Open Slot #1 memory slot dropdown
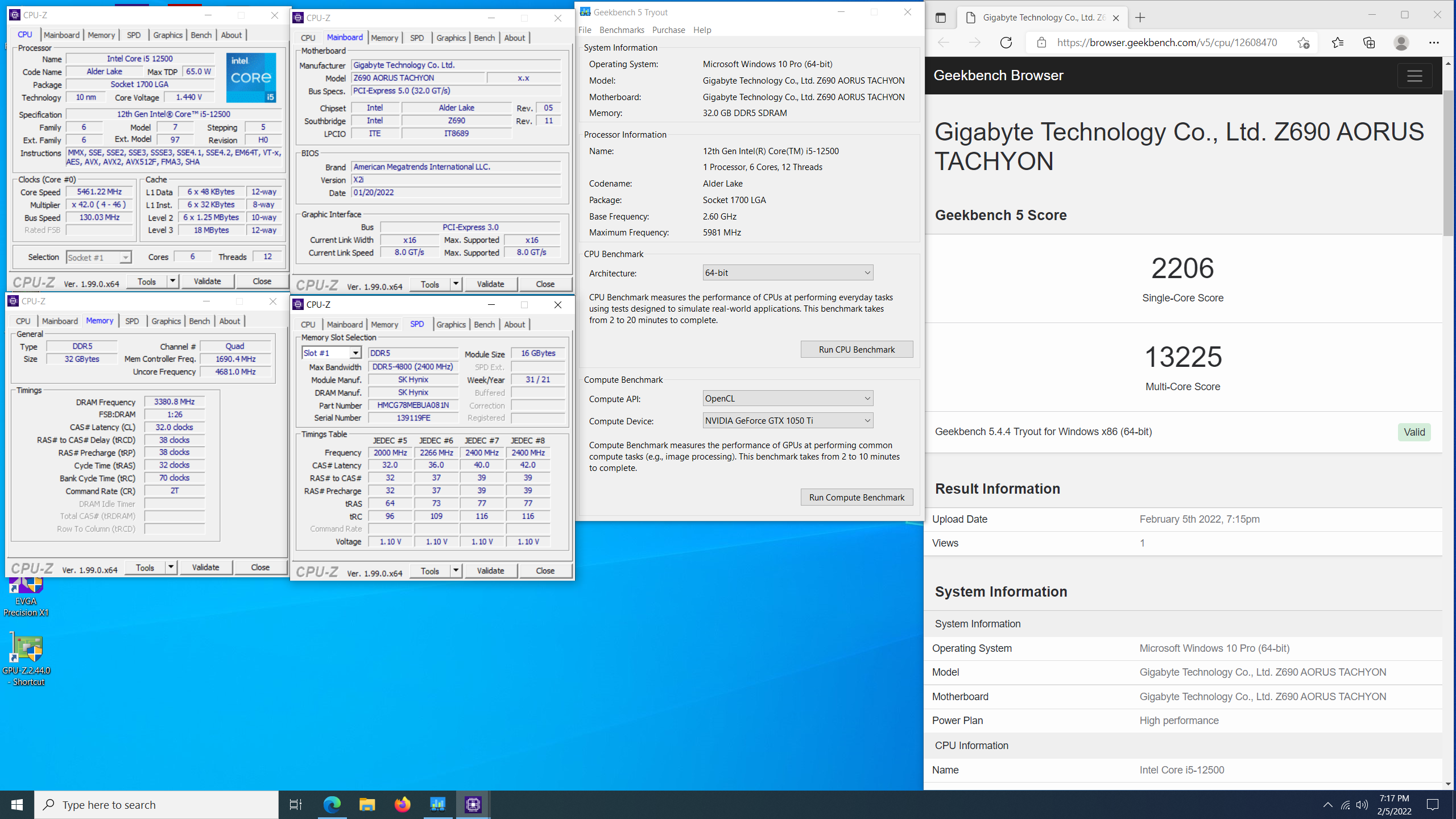 [x=331, y=353]
